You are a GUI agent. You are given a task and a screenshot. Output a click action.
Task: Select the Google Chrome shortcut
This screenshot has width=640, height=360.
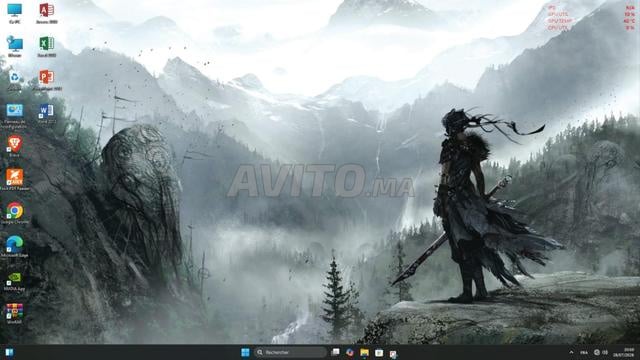pyautogui.click(x=14, y=213)
